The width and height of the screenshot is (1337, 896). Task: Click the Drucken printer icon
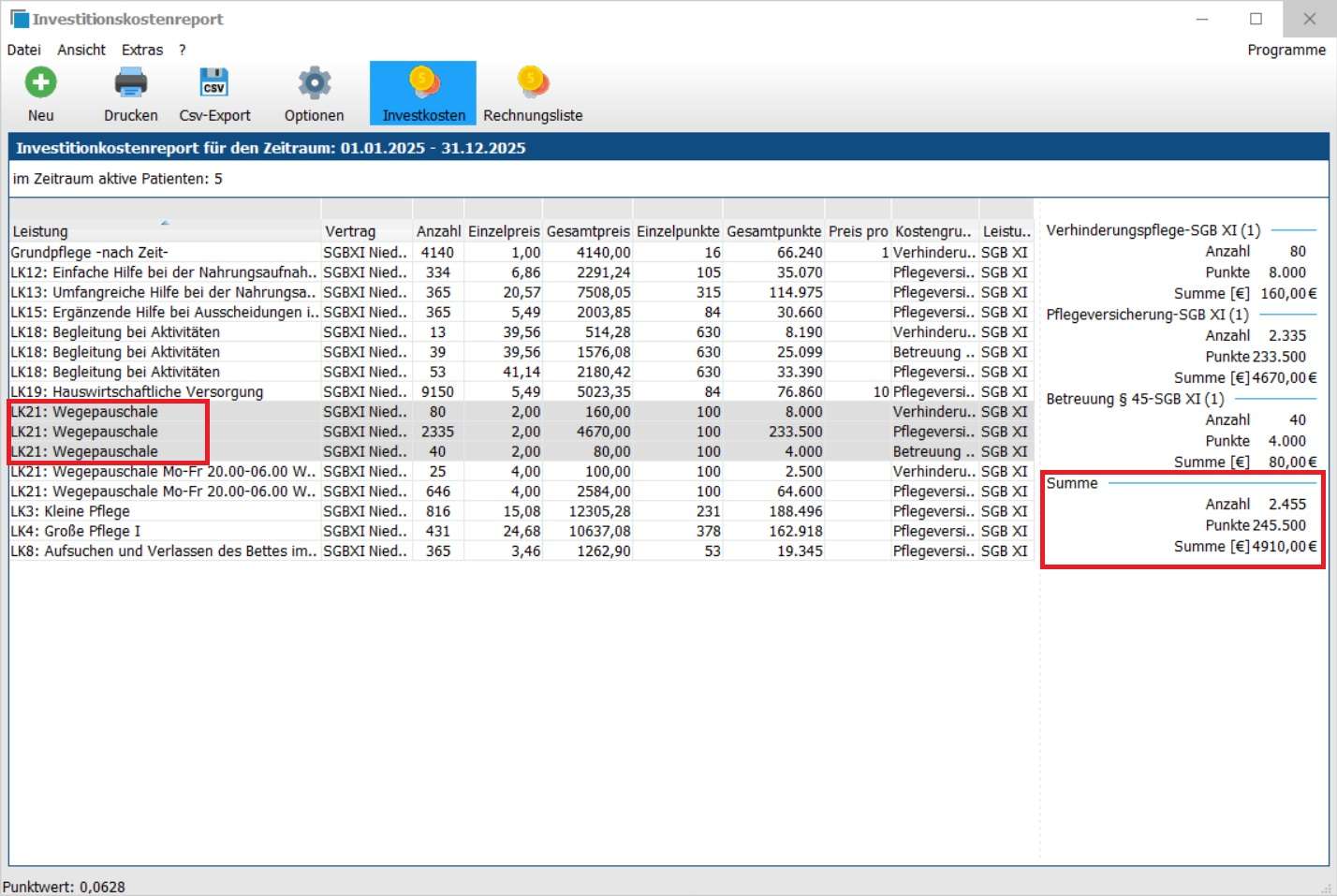click(x=130, y=83)
